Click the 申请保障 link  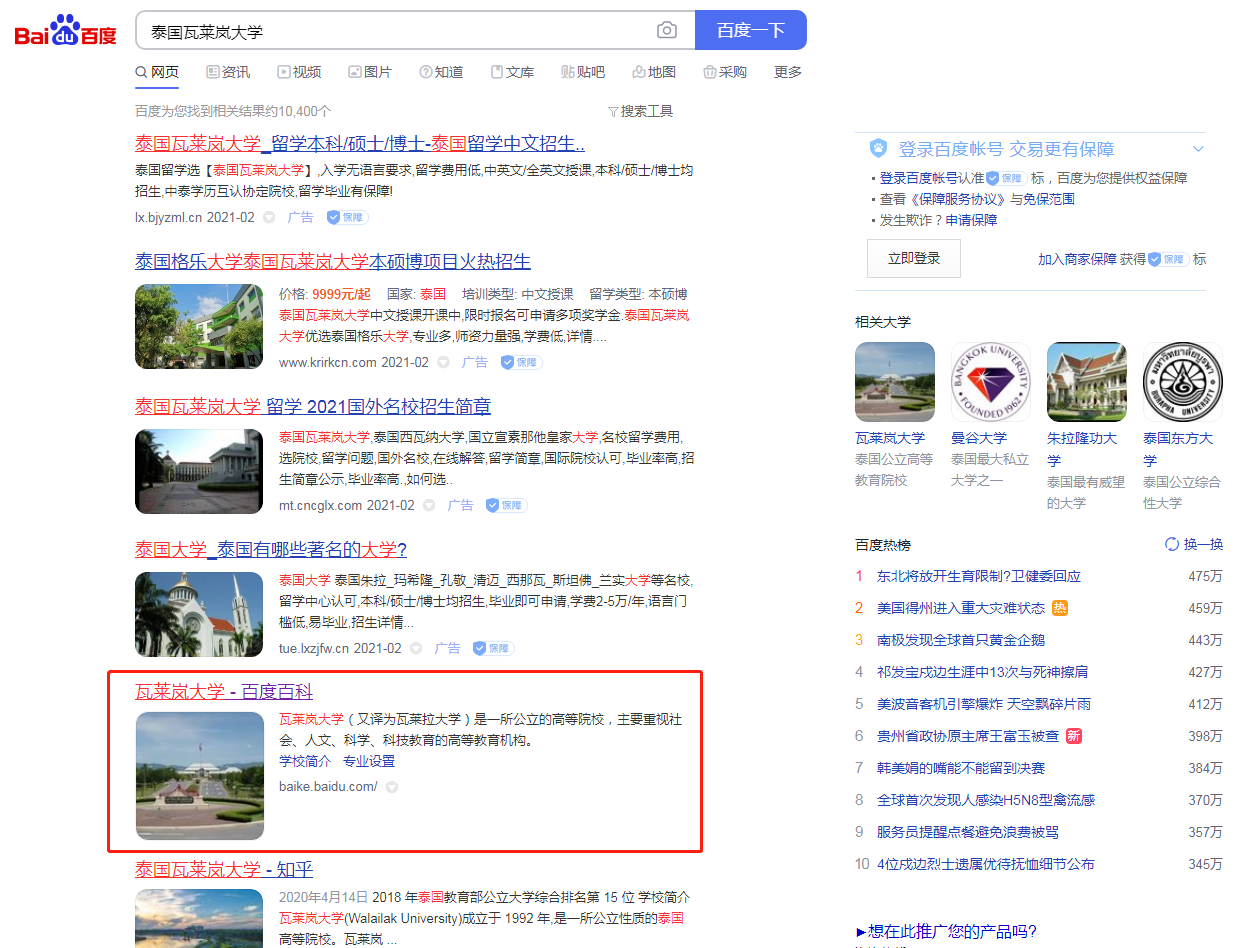972,220
